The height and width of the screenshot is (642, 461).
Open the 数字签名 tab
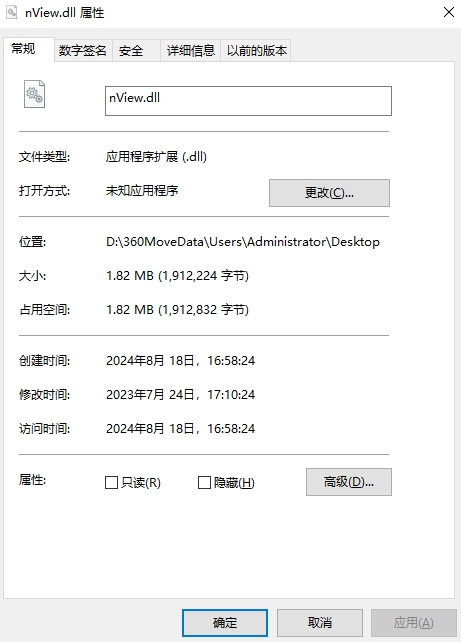click(x=83, y=51)
